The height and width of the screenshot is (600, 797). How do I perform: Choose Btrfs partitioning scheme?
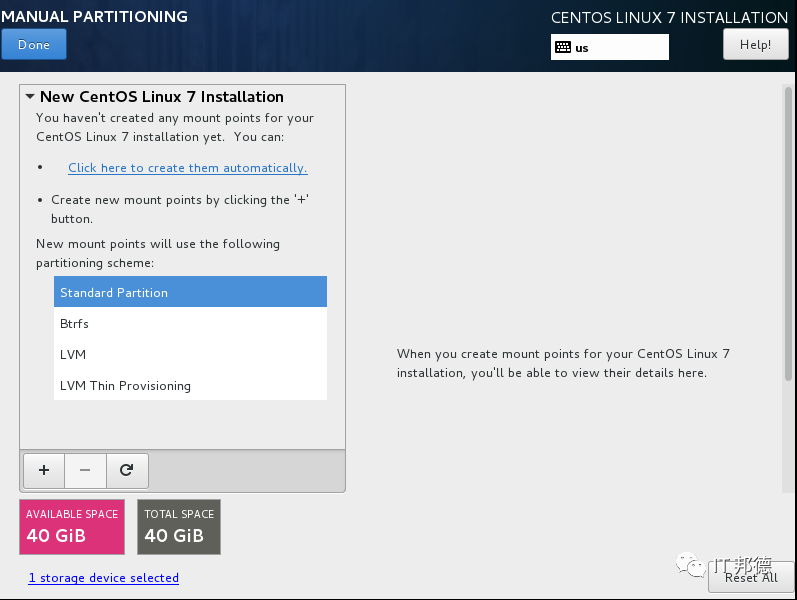[190, 323]
